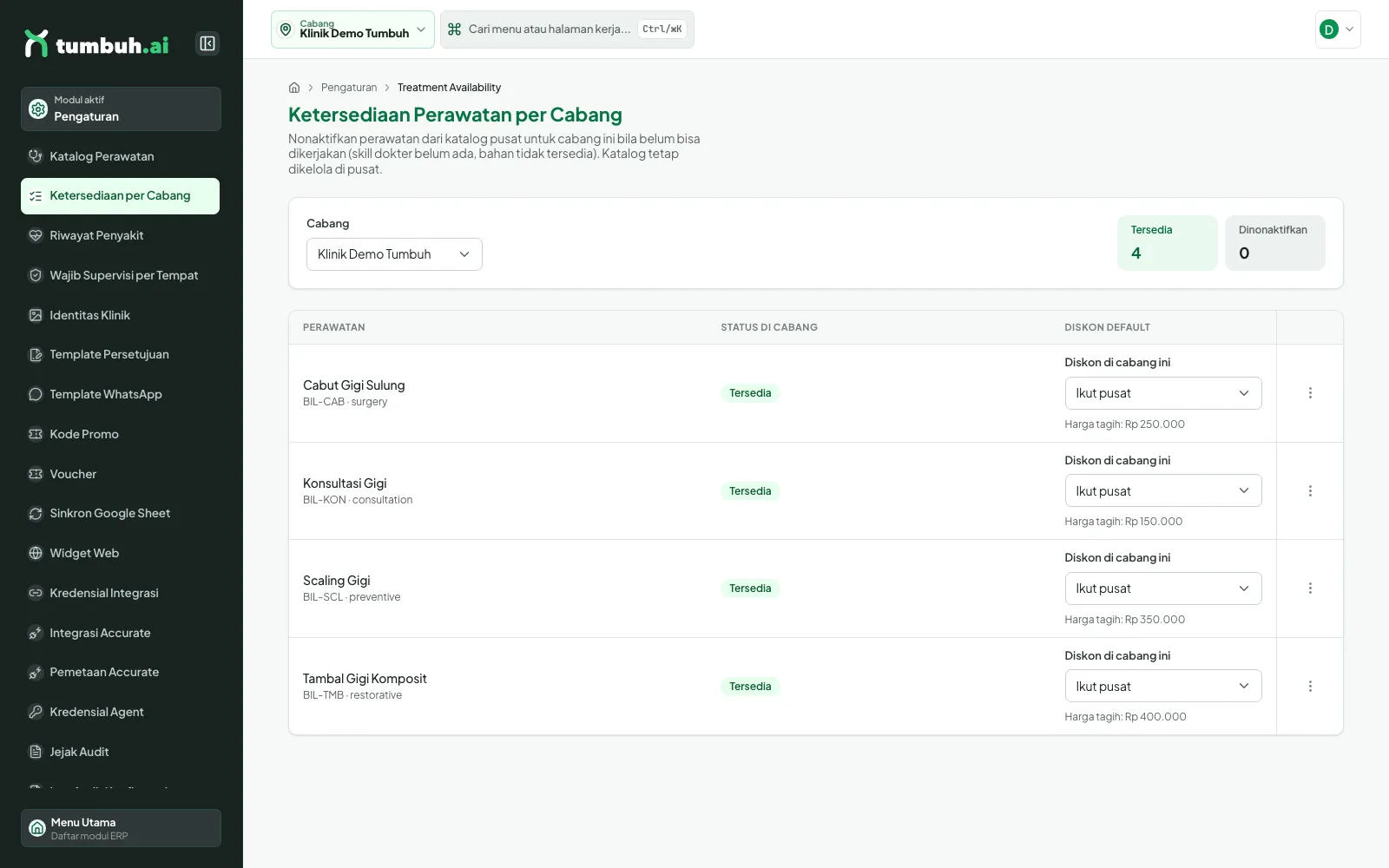Open the Cabang Klinik Demo Tumbuh selector
Screen dimensions: 1389x868
(352, 30)
